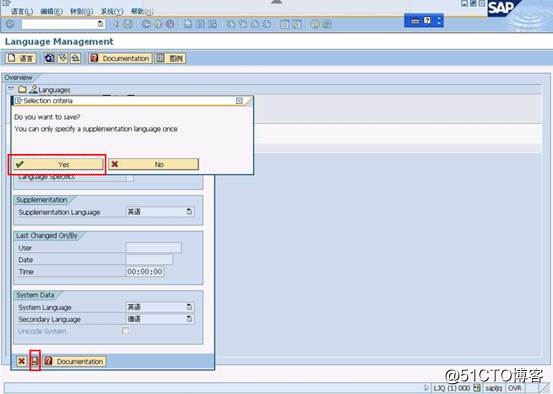The image size is (553, 394).
Task: Click the red X cancel icon at the dialog bottom
Action: point(22,361)
